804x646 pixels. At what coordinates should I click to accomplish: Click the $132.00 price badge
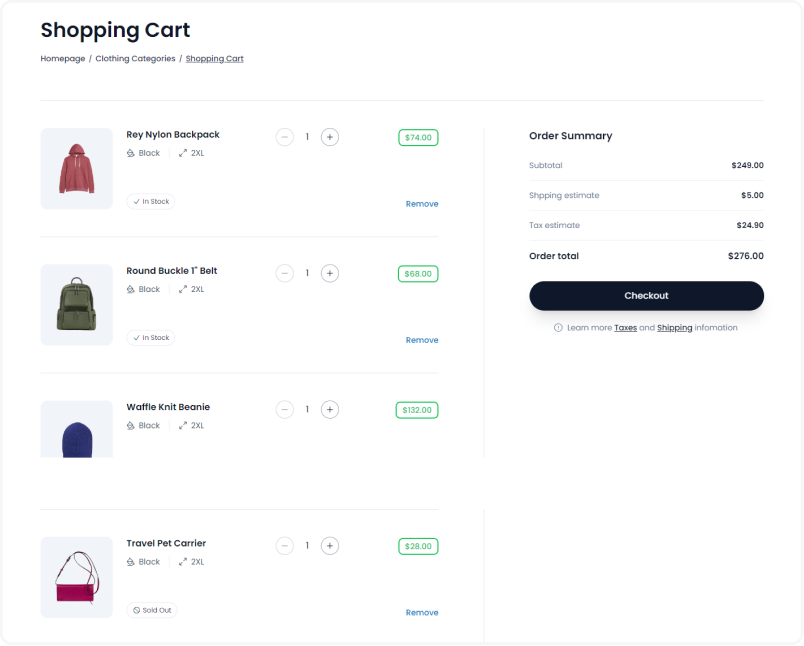417,410
